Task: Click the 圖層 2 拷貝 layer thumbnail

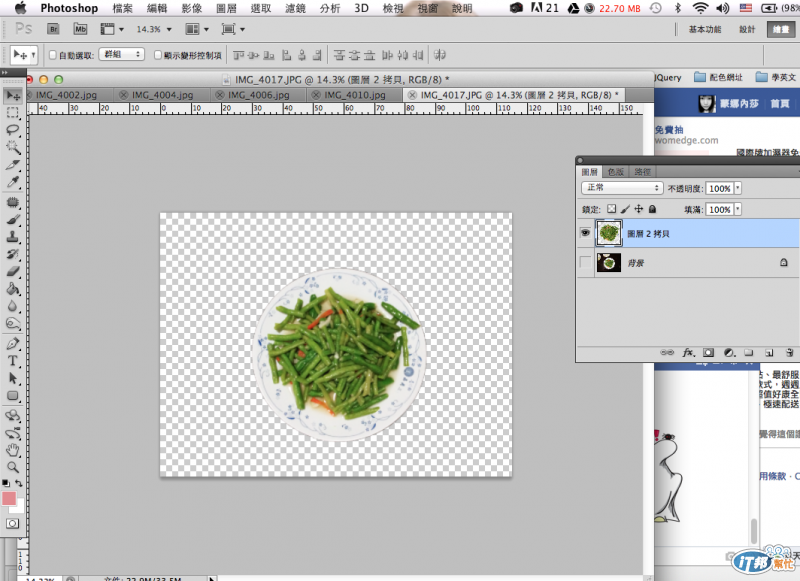Action: [609, 233]
